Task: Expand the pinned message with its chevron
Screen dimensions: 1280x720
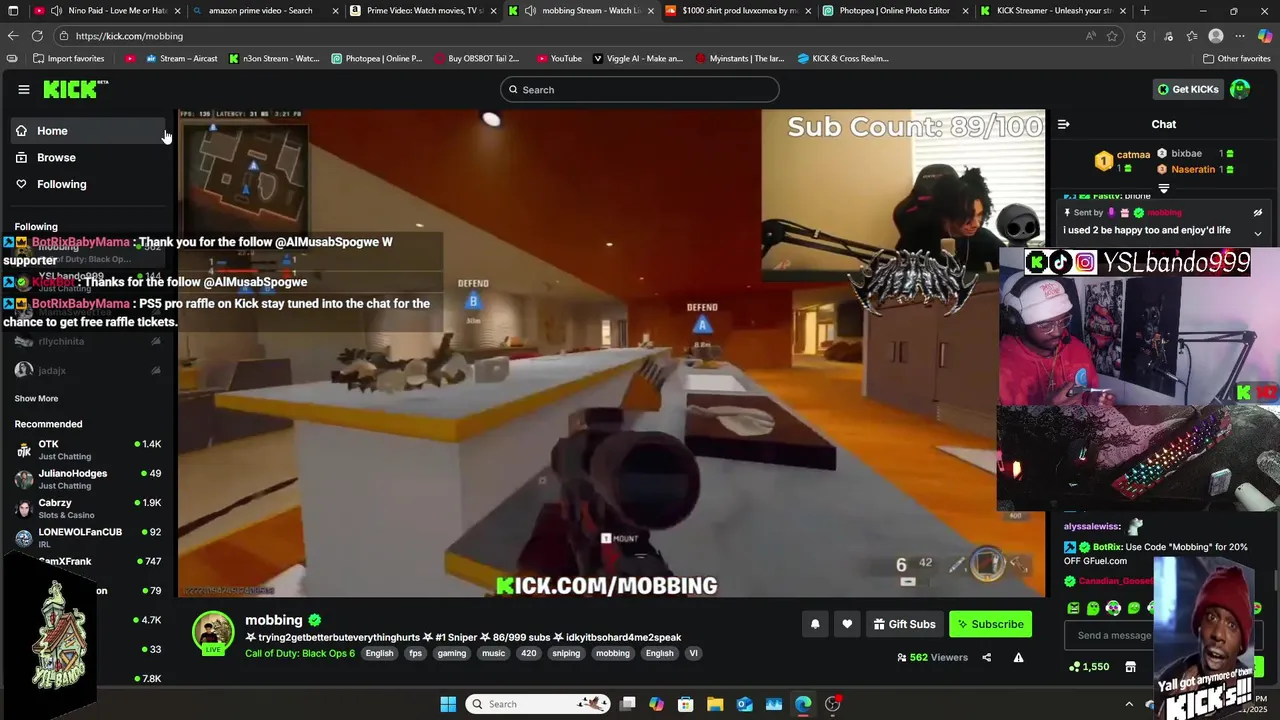Action: pos(1258,232)
